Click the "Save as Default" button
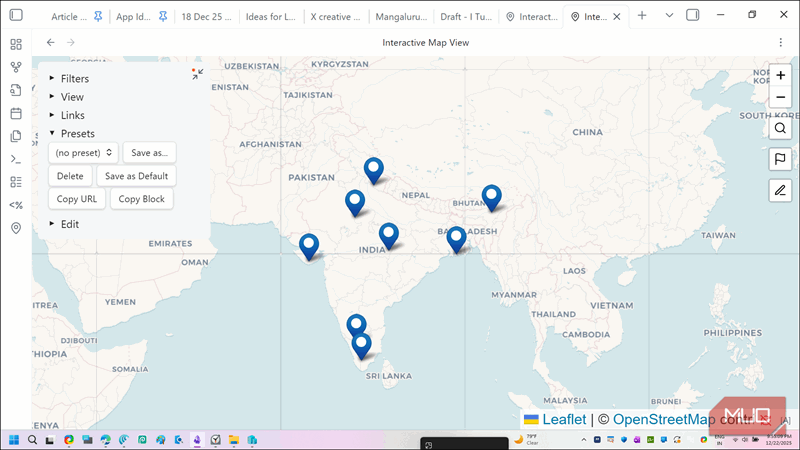The image size is (800, 450). (136, 176)
